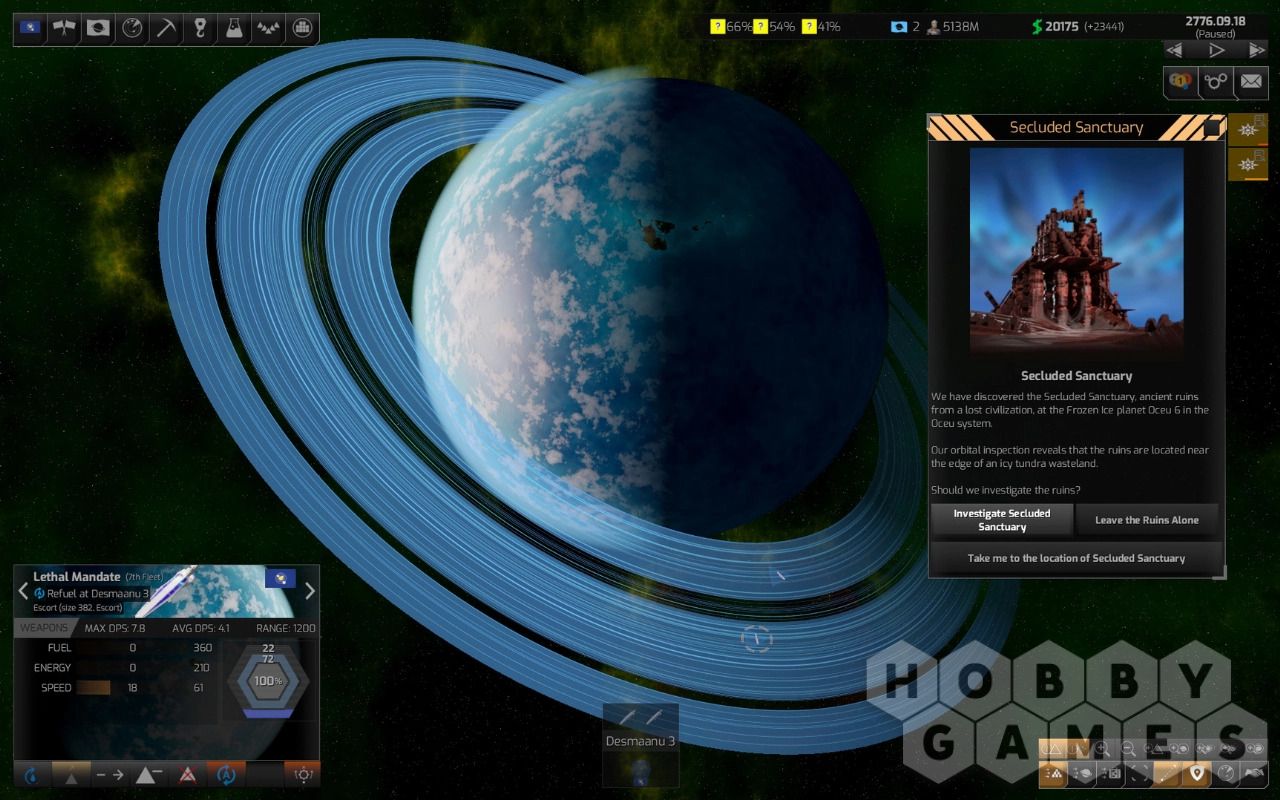Click the Lethal Mandate ship name
The height and width of the screenshot is (800, 1280).
[x=77, y=576]
